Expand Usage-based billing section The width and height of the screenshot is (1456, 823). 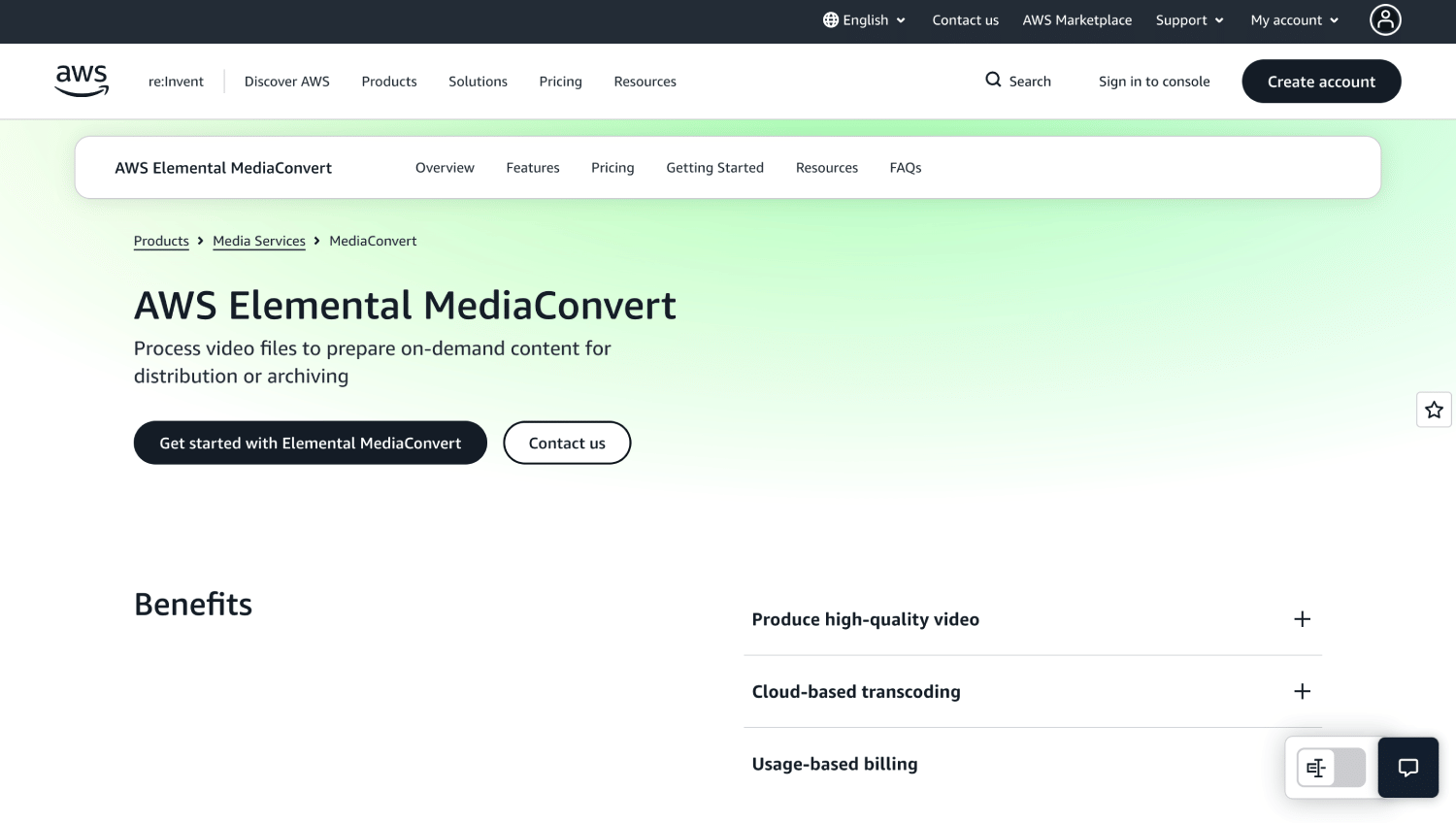pyautogui.click(x=1032, y=764)
